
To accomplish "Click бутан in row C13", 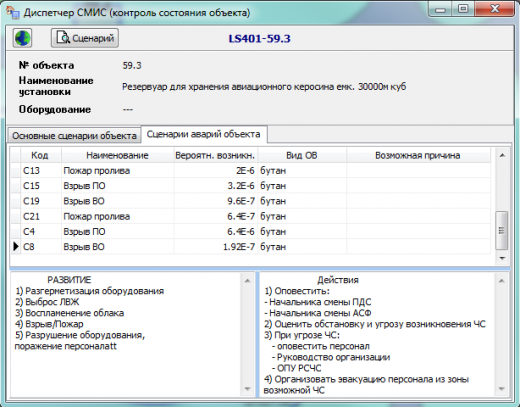I will pos(273,171).
